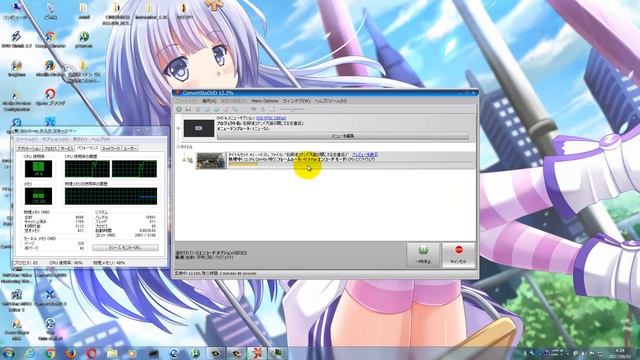Adjust the slider in the ConvertXtoDVD toolbar
The width and height of the screenshot is (640, 360).
point(292,109)
